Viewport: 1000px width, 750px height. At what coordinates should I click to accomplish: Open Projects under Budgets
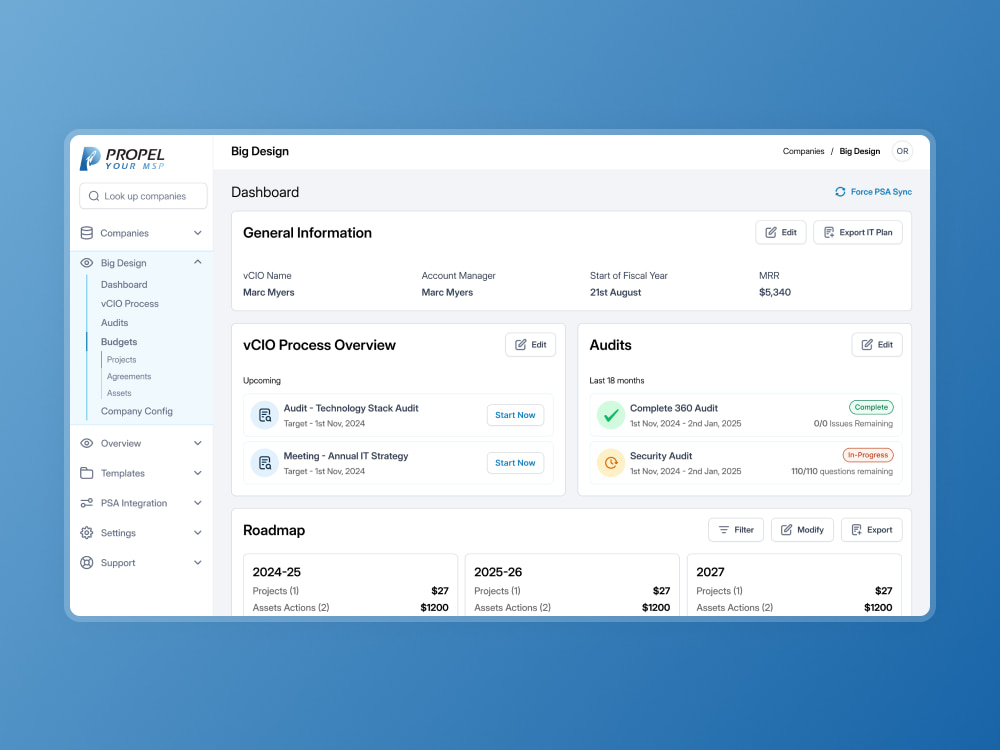(x=121, y=360)
